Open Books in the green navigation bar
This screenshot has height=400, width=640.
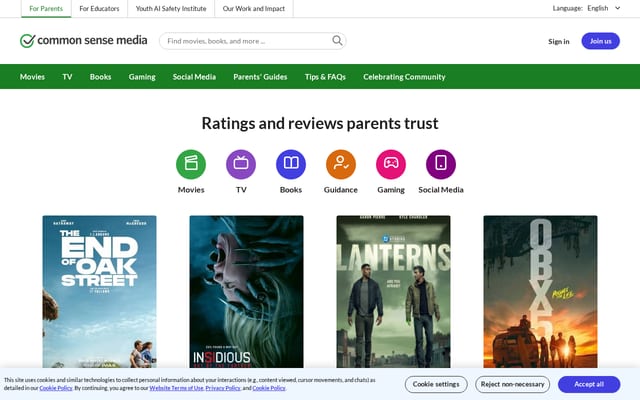coord(100,77)
